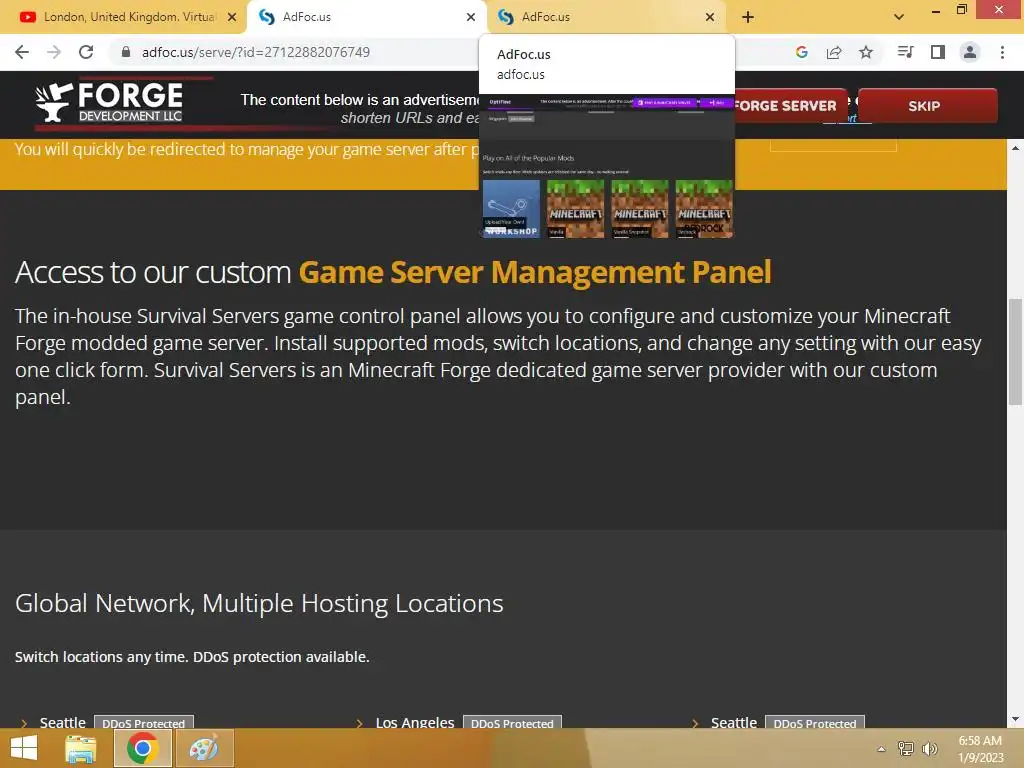Viewport: 1024px width, 768px height.
Task: Close the London, United Kingdom YouTube tab
Action: pos(232,17)
